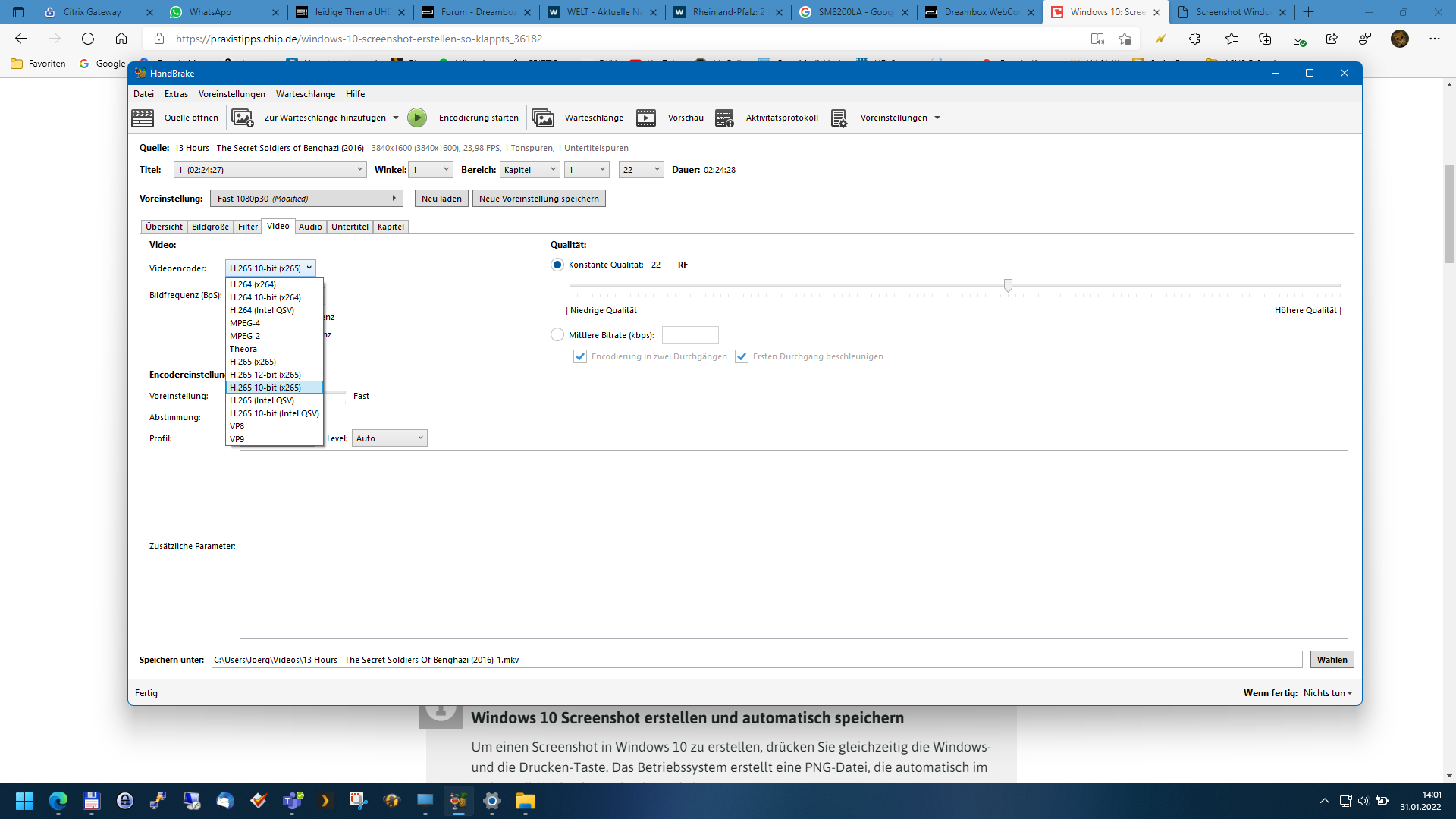Click the quality RF slider handle
This screenshot has height=819, width=1456.
tap(1008, 285)
